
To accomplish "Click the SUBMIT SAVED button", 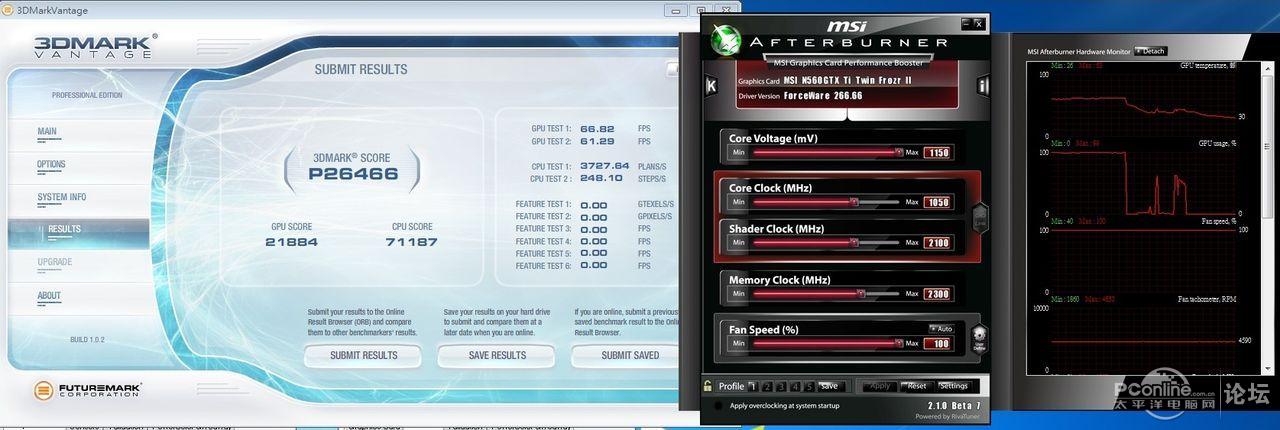I will [x=630, y=355].
